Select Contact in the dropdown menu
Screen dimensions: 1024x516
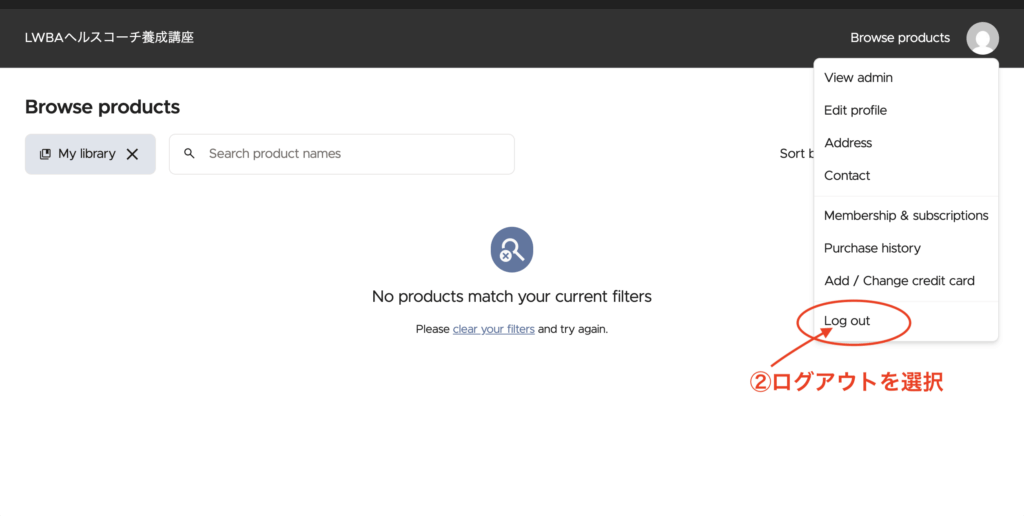(x=847, y=176)
